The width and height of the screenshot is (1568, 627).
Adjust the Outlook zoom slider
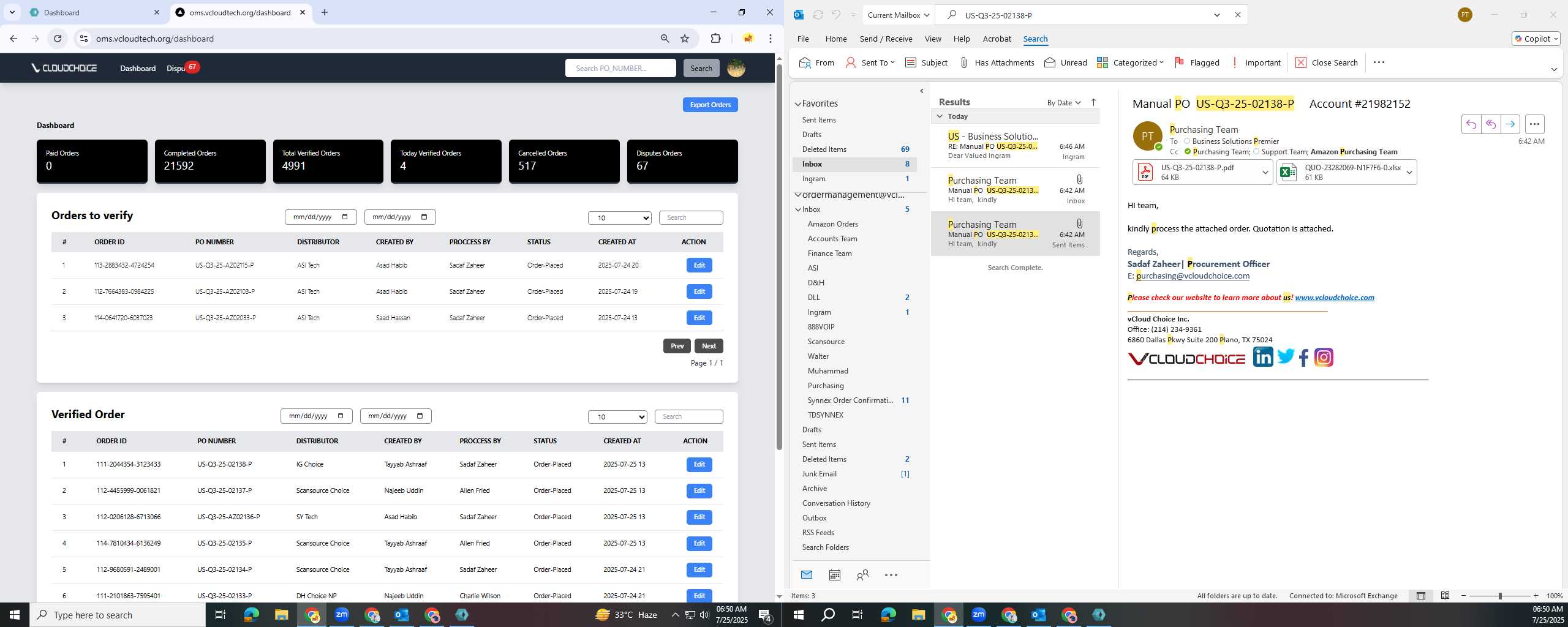tap(1500, 596)
